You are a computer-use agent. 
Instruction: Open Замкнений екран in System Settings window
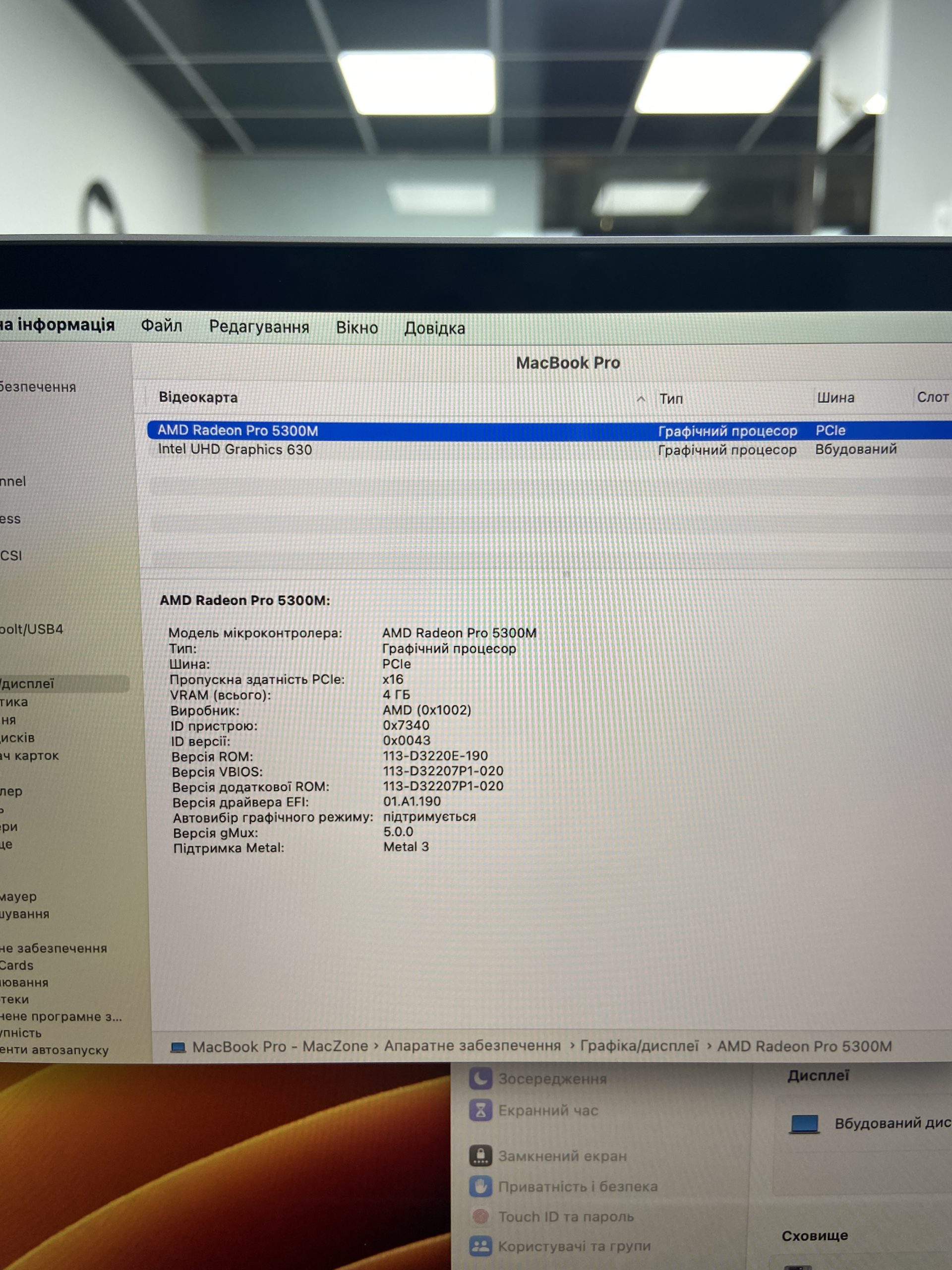[548, 1156]
